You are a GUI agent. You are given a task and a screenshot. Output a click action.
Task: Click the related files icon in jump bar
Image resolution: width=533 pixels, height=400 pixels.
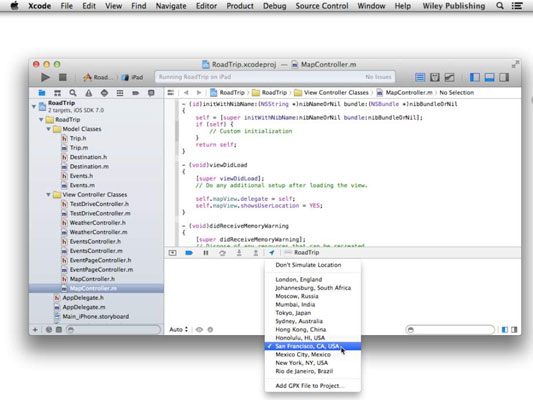(171, 92)
